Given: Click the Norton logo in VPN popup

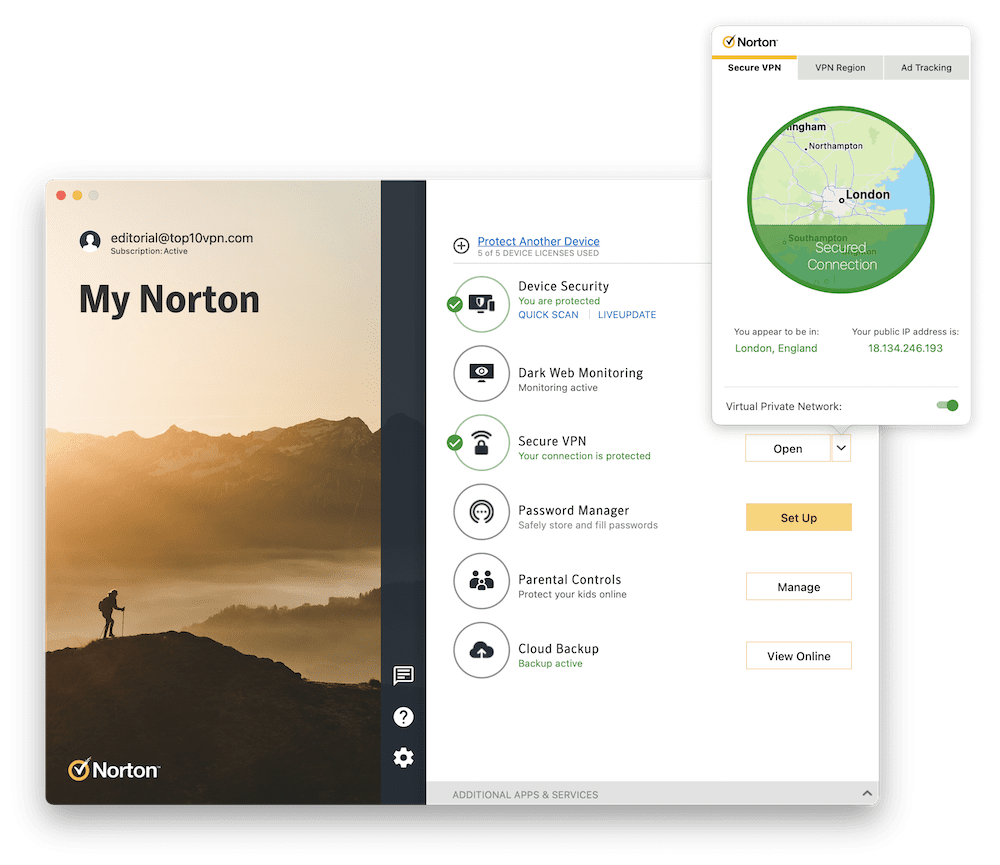Looking at the screenshot, I should pos(749,42).
